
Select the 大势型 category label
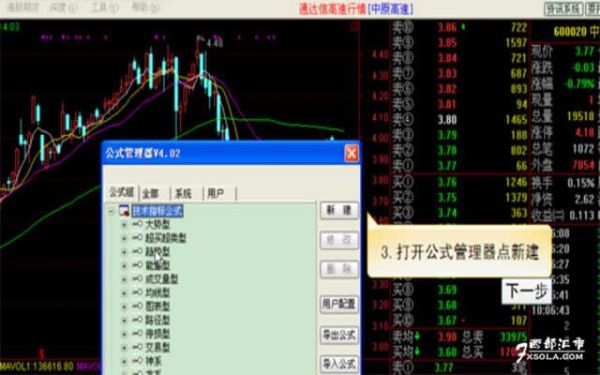[x=157, y=225]
